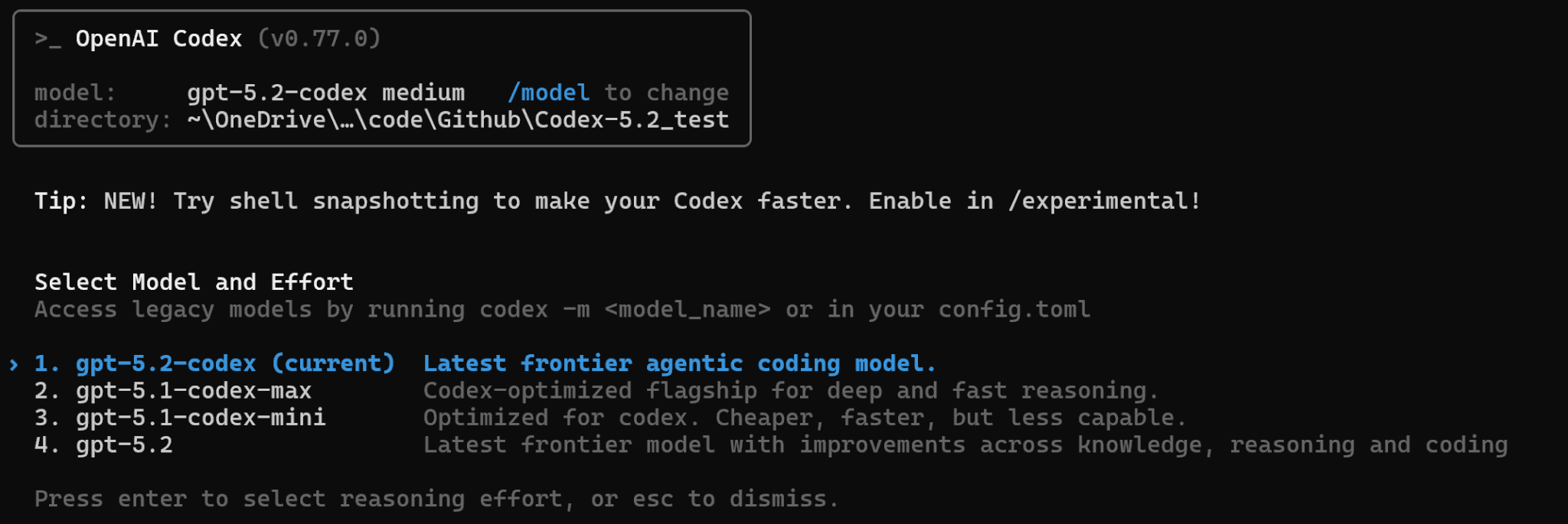The height and width of the screenshot is (524, 1568).
Task: Choose gpt-5.1-codex-max from the model list
Action: point(193,391)
